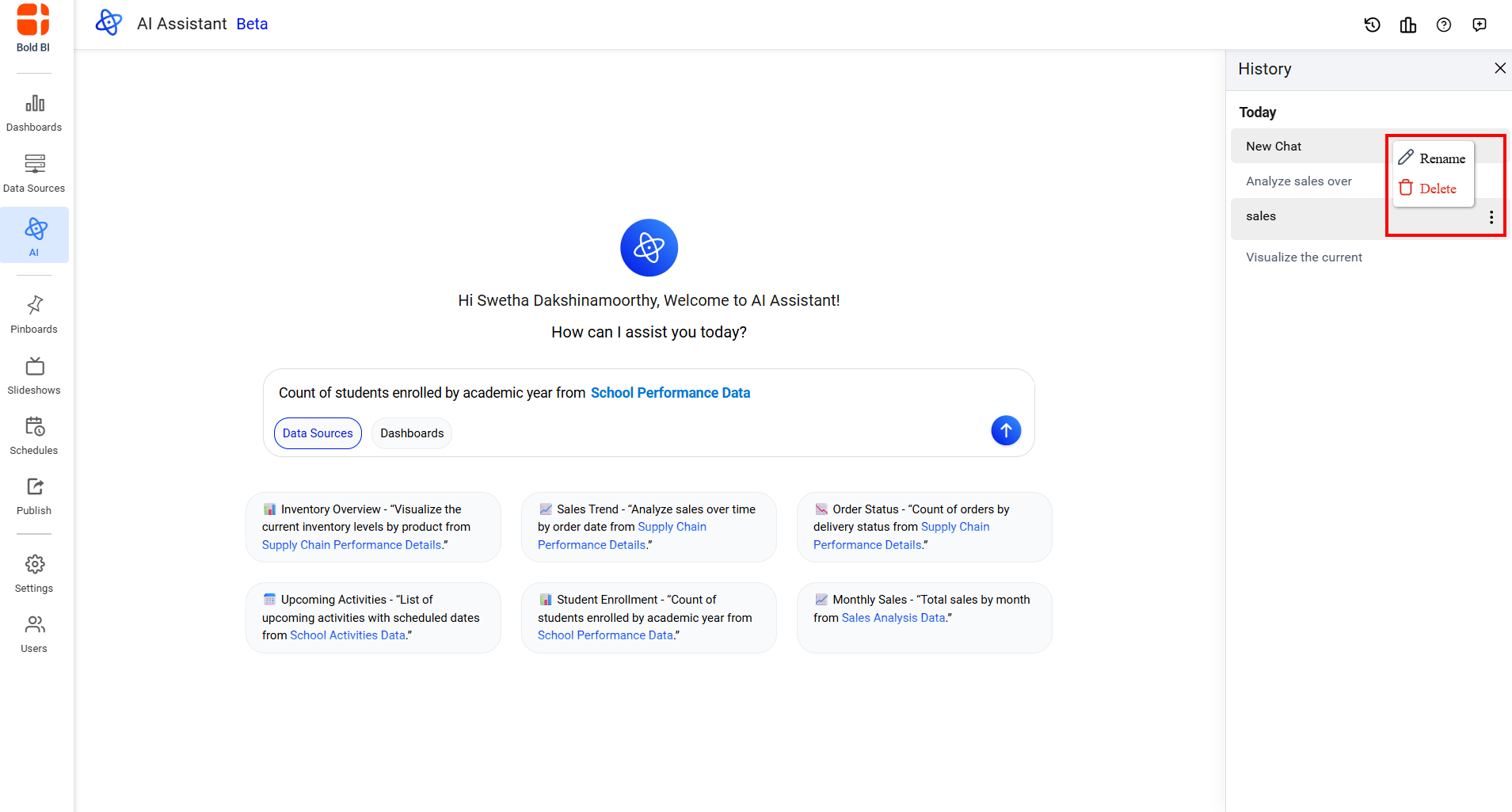Choose Delete from the chat context menu
The height and width of the screenshot is (812, 1512).
pos(1428,189)
